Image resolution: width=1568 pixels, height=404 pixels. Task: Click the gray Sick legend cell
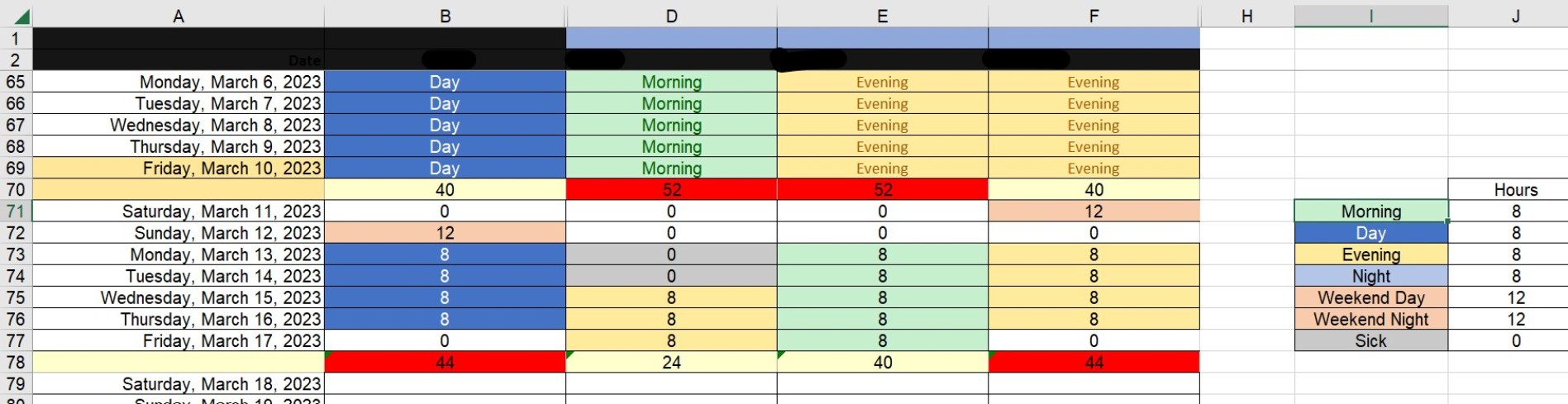coord(1371,341)
